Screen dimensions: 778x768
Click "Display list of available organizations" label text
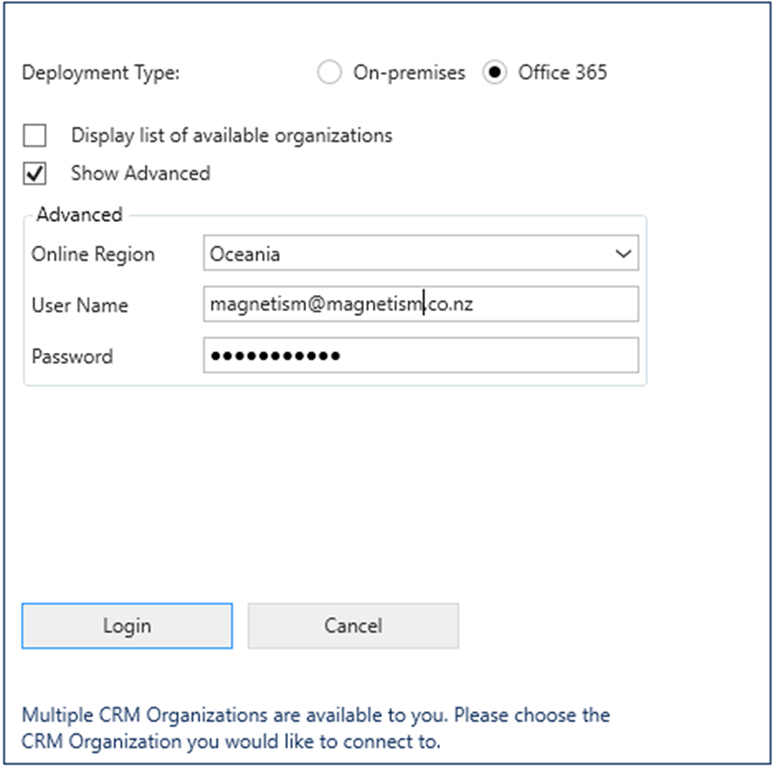(231, 135)
